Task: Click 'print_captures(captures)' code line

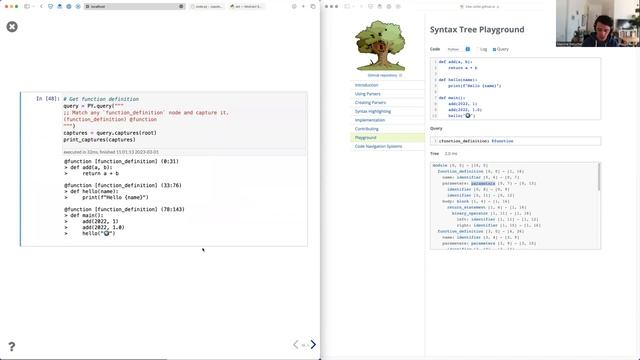Action: coord(99,140)
